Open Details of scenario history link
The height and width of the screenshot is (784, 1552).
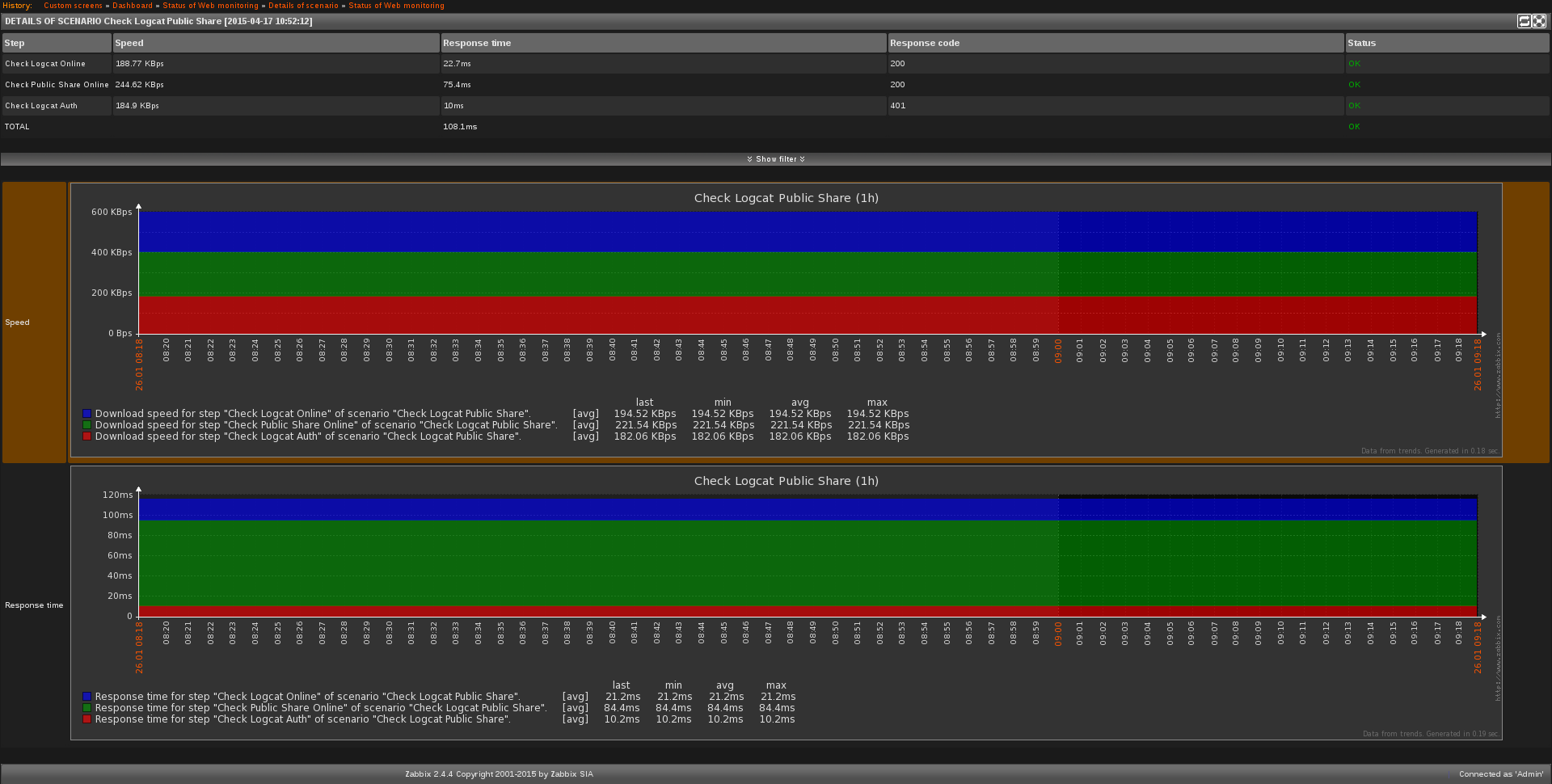click(x=303, y=6)
